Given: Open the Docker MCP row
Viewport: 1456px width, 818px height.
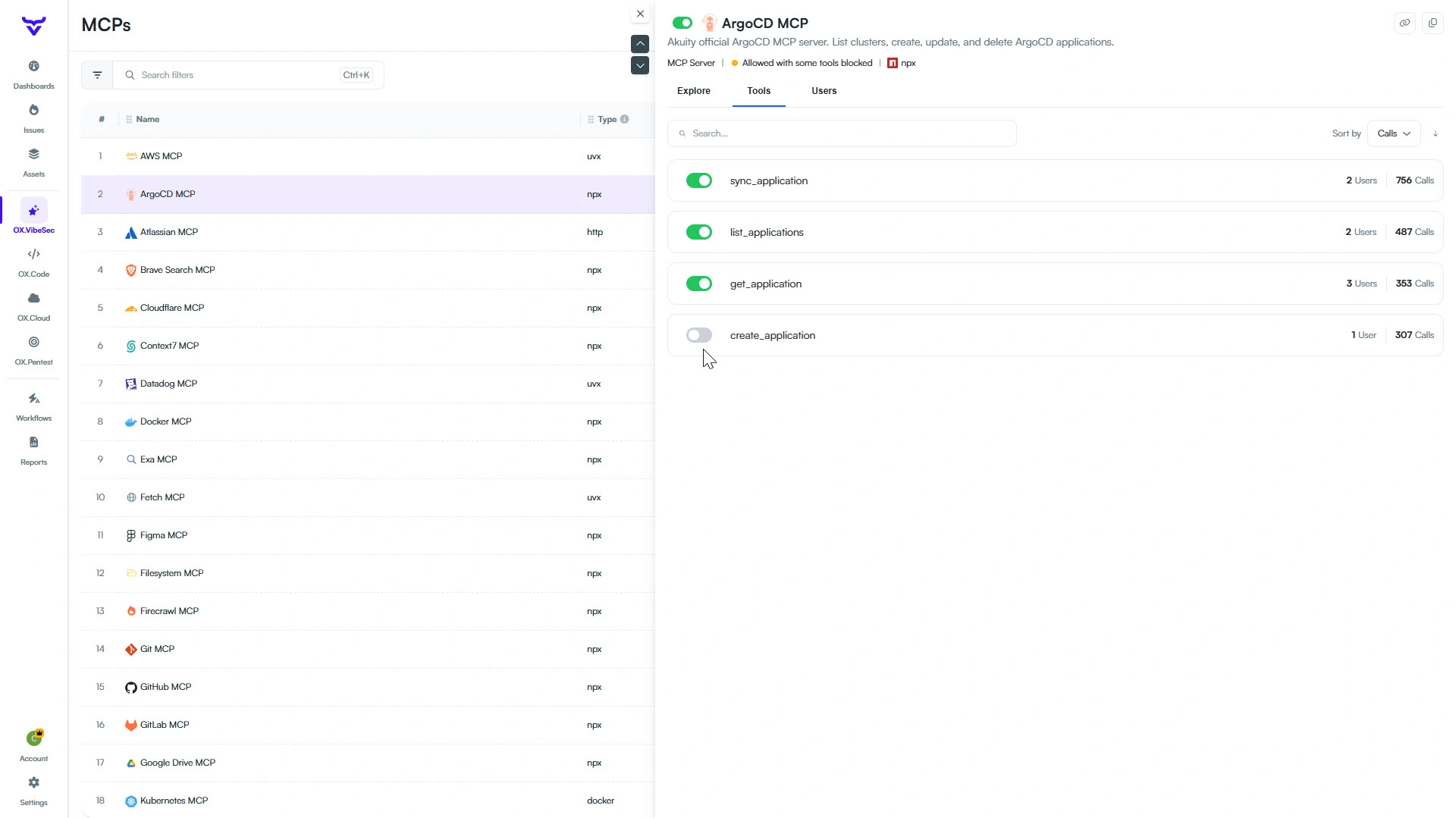Looking at the screenshot, I should click(x=368, y=422).
